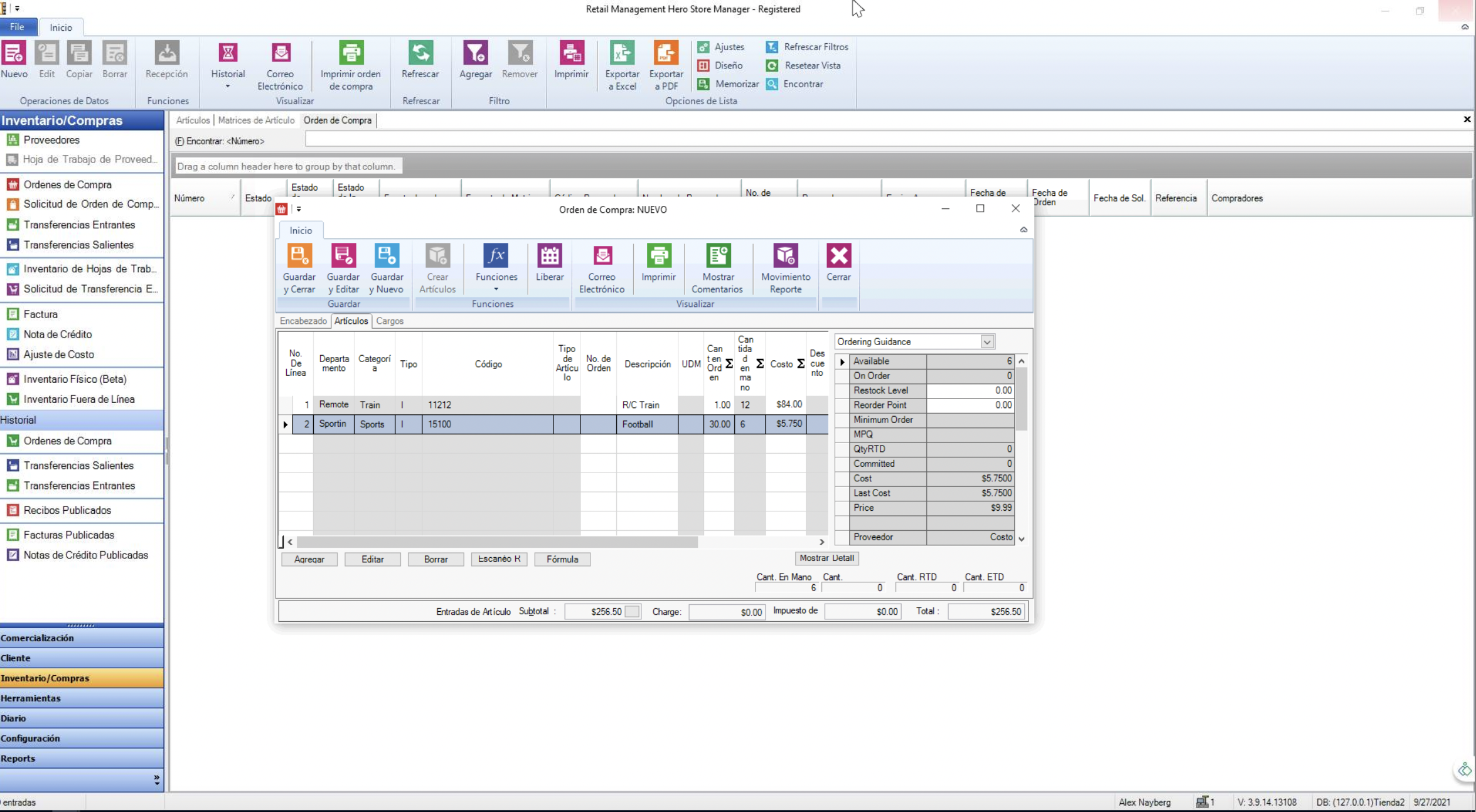This screenshot has height=812, width=1476.
Task: Expand the Historial dropdown arrow in ribbon
Action: click(x=228, y=87)
